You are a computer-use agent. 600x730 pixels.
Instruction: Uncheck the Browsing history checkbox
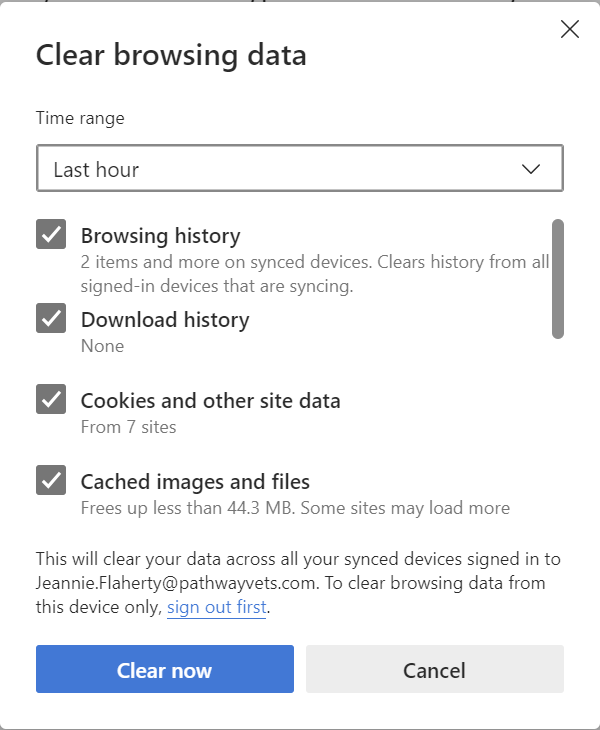[x=51, y=235]
